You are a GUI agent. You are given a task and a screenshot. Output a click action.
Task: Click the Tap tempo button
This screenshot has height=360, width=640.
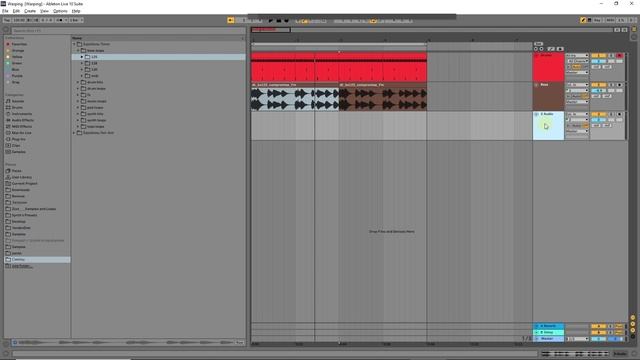click(7, 20)
